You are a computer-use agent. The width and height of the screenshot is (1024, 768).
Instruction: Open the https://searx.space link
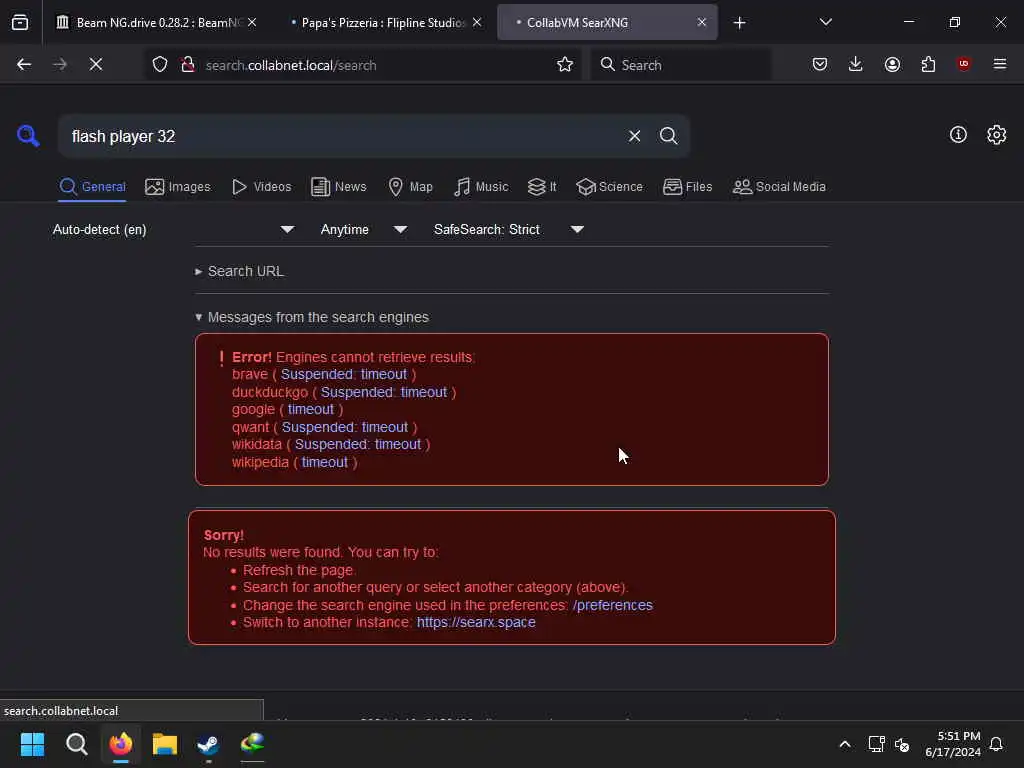pos(476,622)
